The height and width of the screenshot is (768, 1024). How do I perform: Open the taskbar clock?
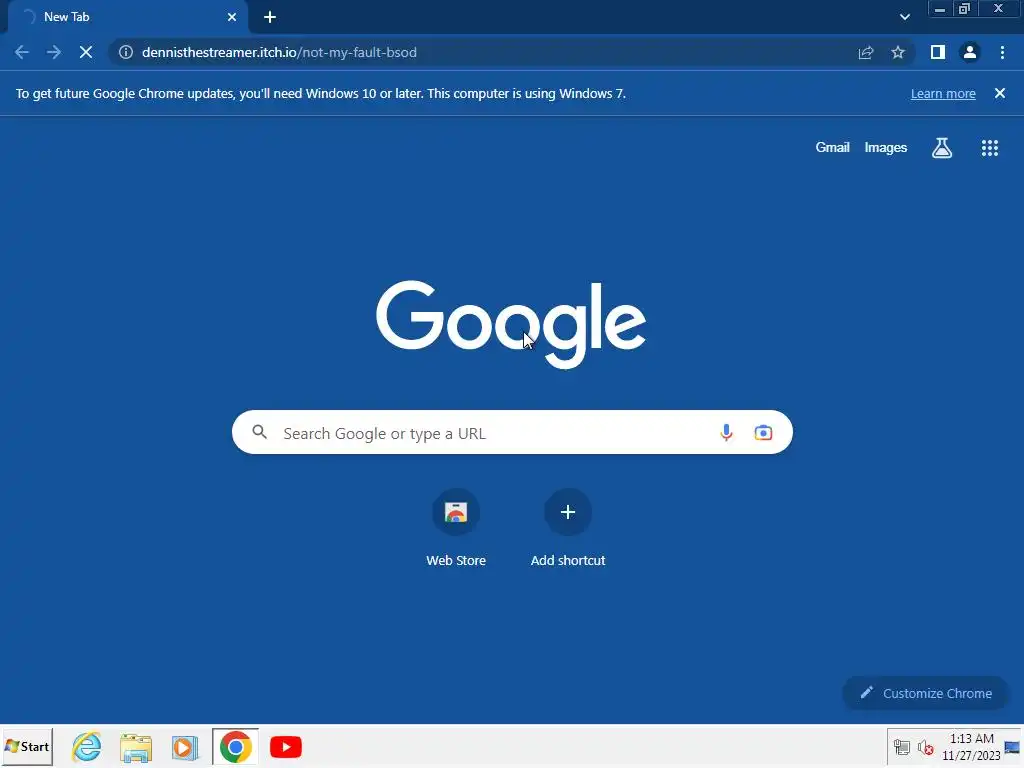point(971,747)
